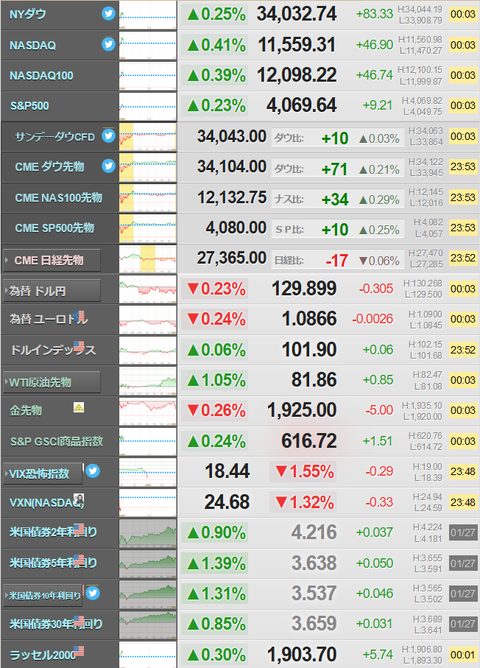Open the Twitter icon for サンデーダウCFD
This screenshot has width=480, height=668.
(108, 136)
